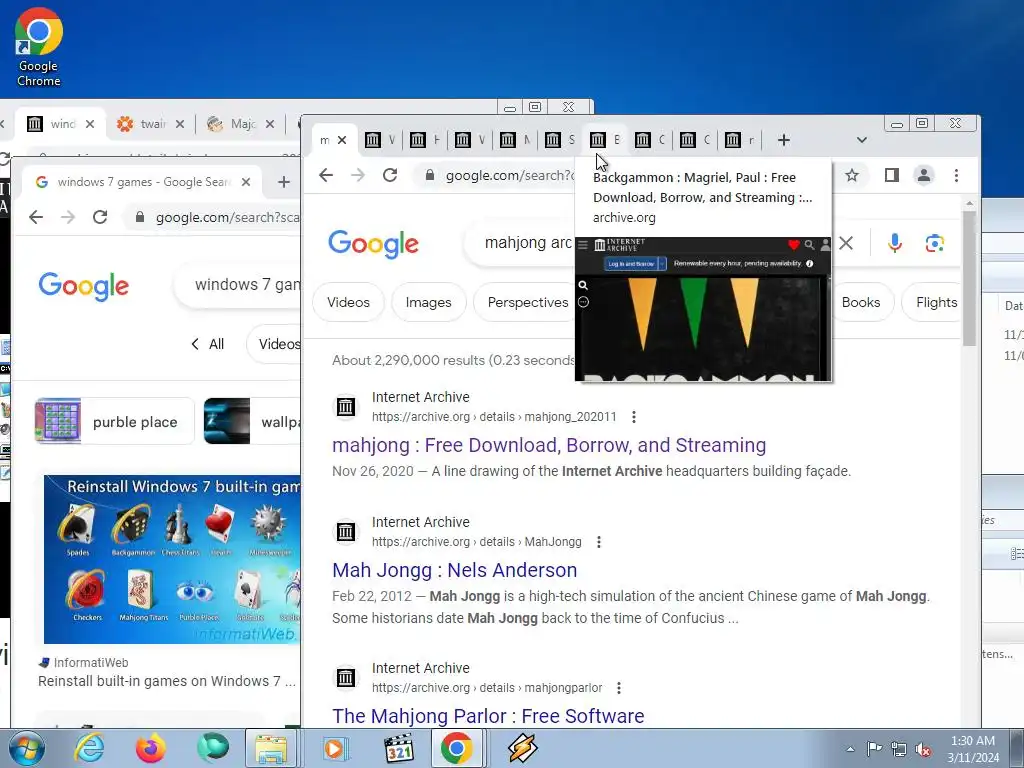Click Google logo in mahjong search window

pyautogui.click(x=373, y=243)
